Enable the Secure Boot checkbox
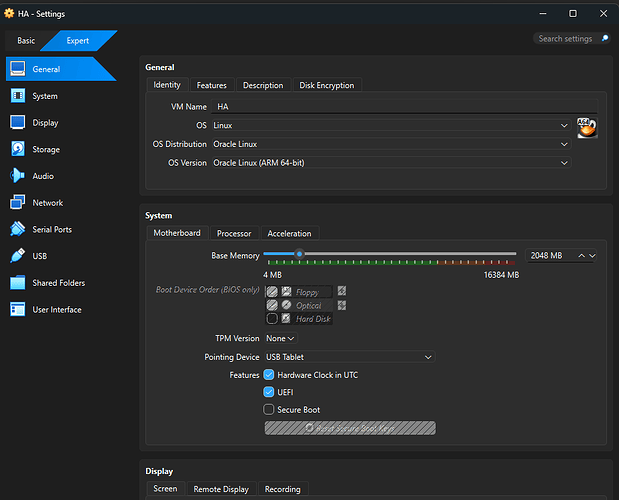The height and width of the screenshot is (500, 619). [x=269, y=409]
